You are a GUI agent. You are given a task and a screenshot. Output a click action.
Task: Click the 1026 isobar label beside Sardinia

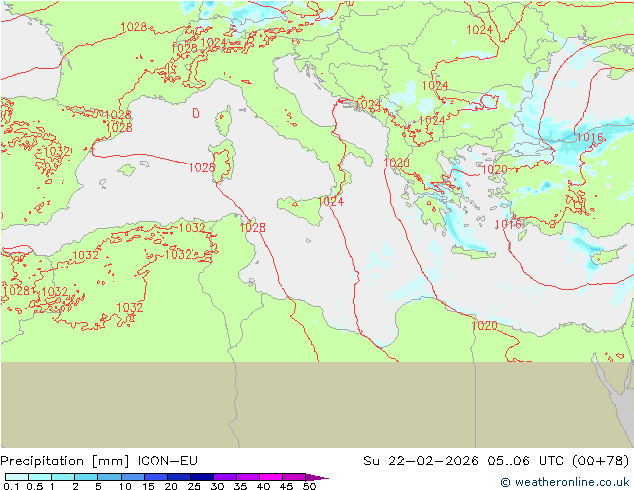click(x=202, y=167)
